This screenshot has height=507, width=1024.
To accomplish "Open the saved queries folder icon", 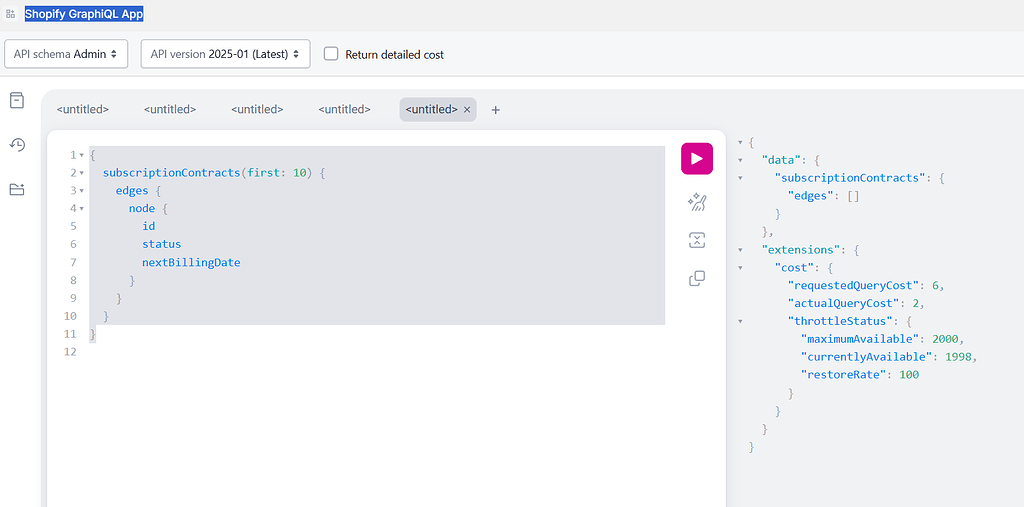I will (x=17, y=189).
